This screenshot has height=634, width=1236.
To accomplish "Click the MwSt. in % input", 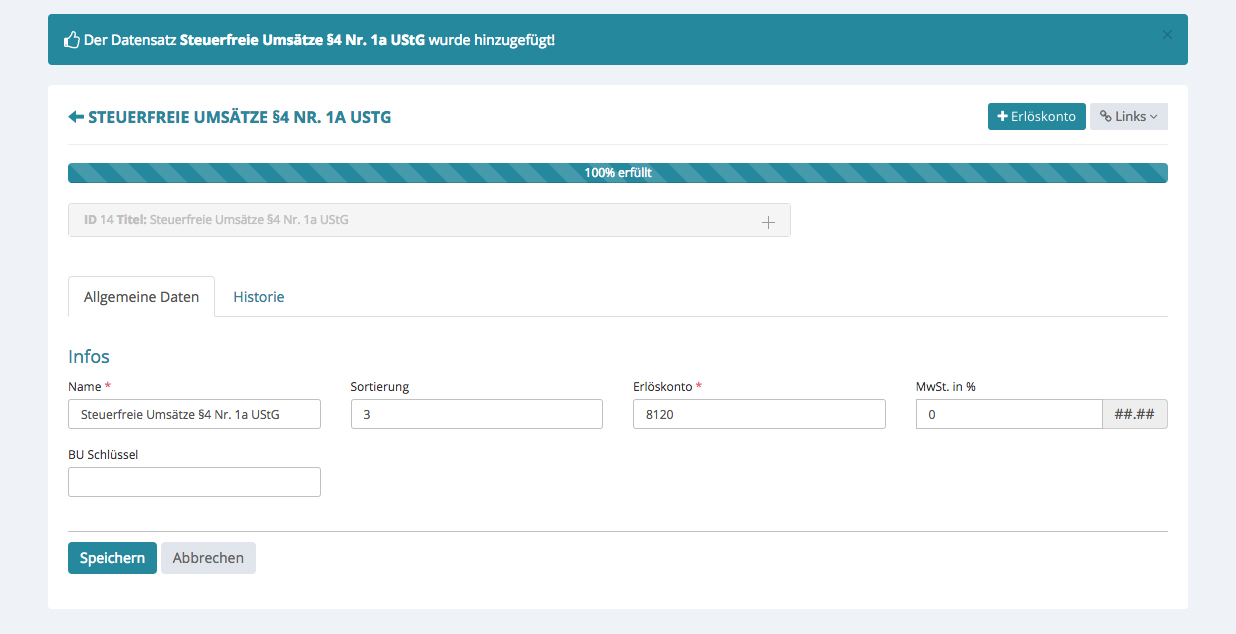I will click(1008, 414).
